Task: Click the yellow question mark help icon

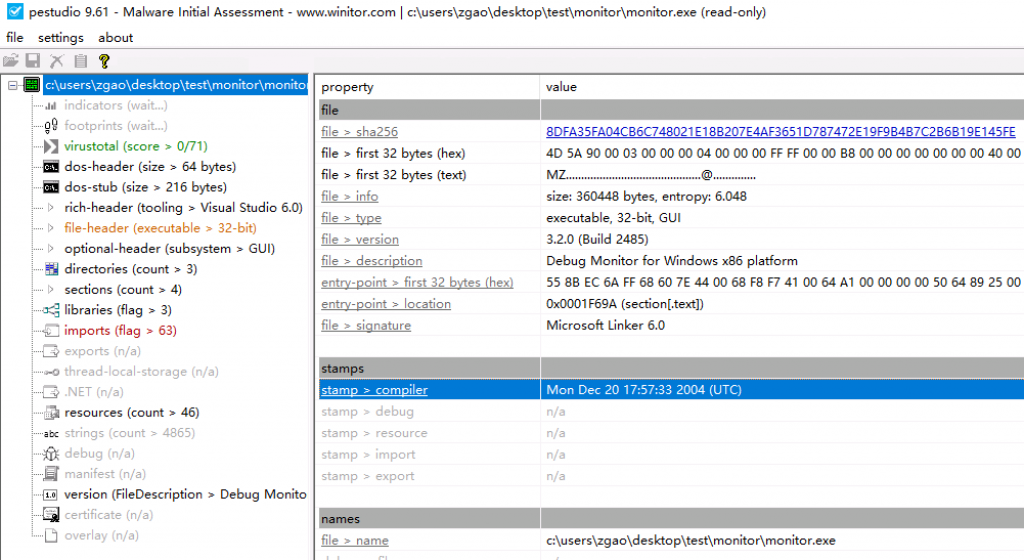Action: [104, 62]
